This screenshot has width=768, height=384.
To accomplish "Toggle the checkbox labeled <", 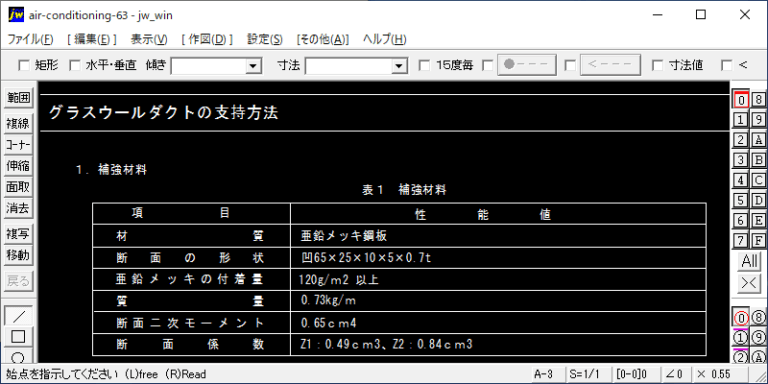I will coord(727,65).
